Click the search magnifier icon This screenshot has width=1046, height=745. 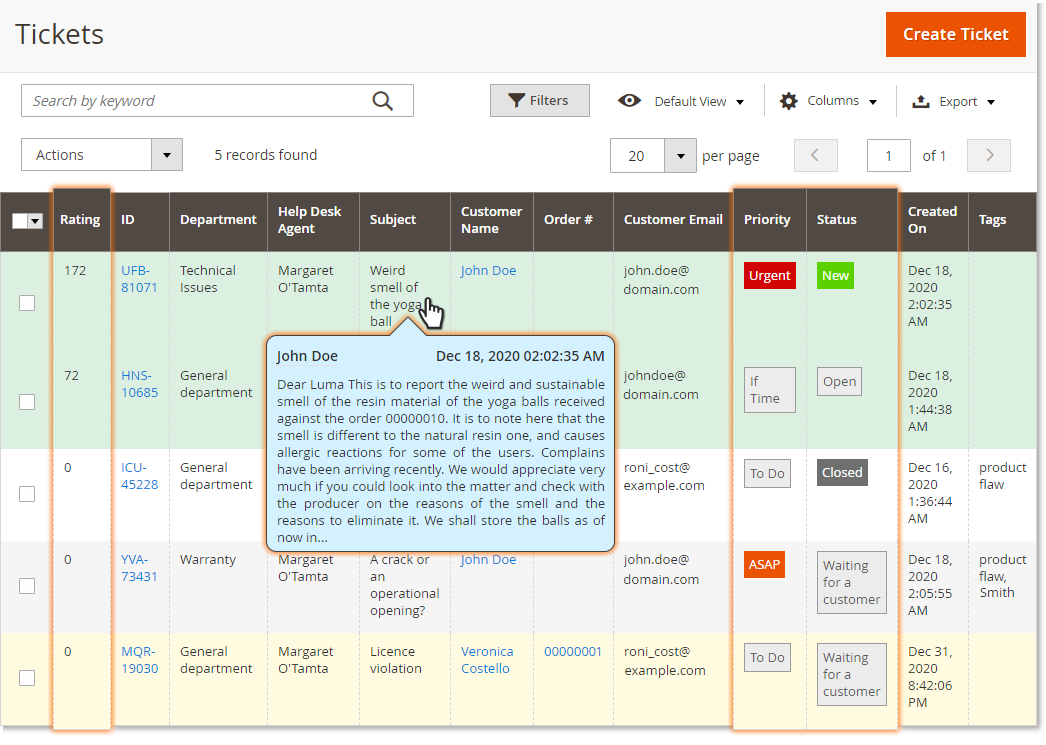[x=382, y=101]
